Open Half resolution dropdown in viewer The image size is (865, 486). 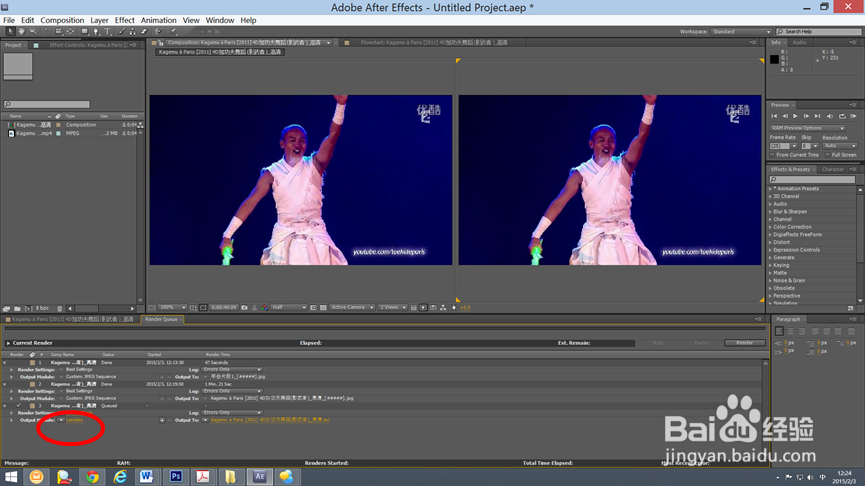tap(289, 307)
